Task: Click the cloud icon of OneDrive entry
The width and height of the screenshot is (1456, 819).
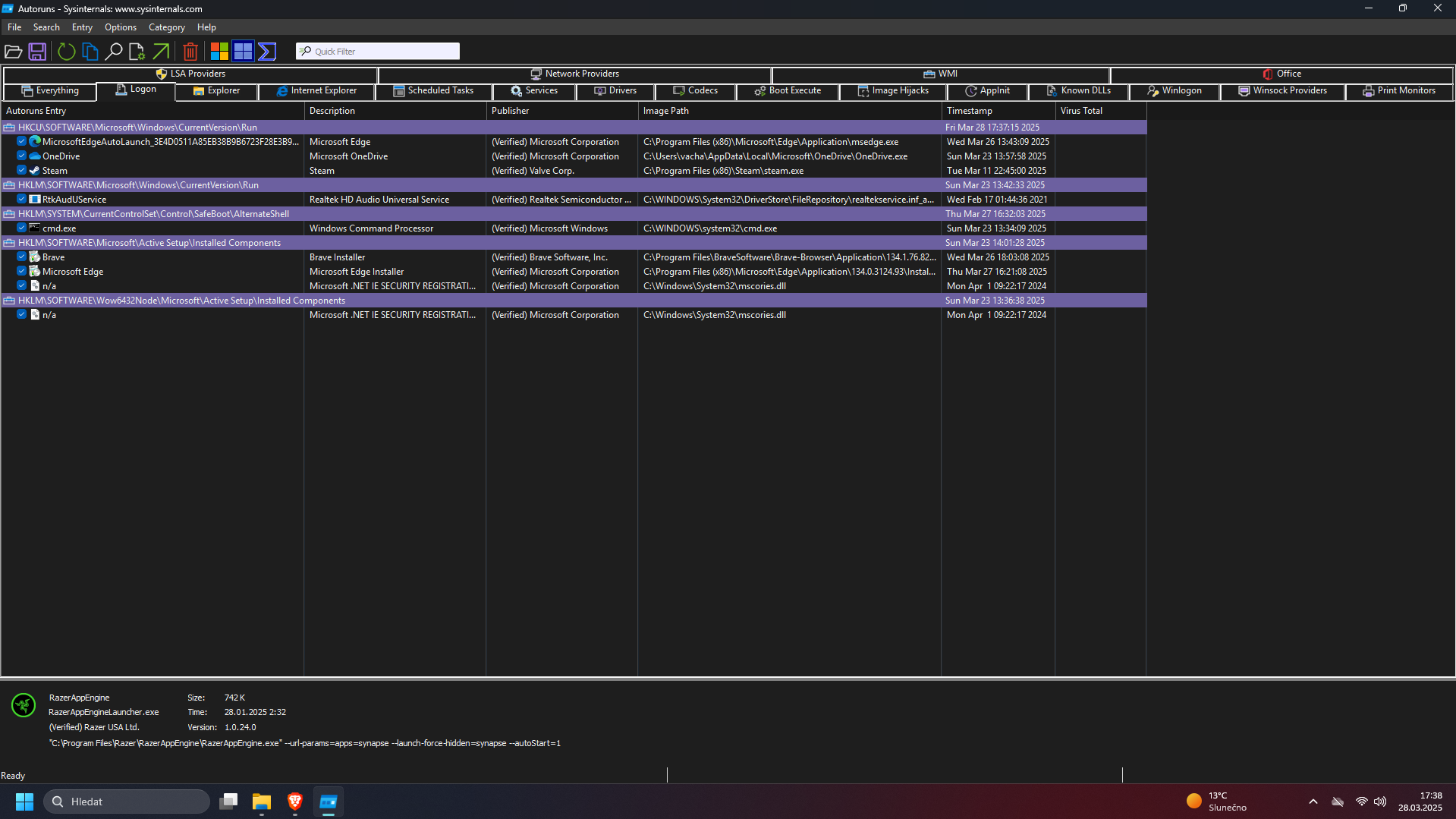Action: click(35, 156)
